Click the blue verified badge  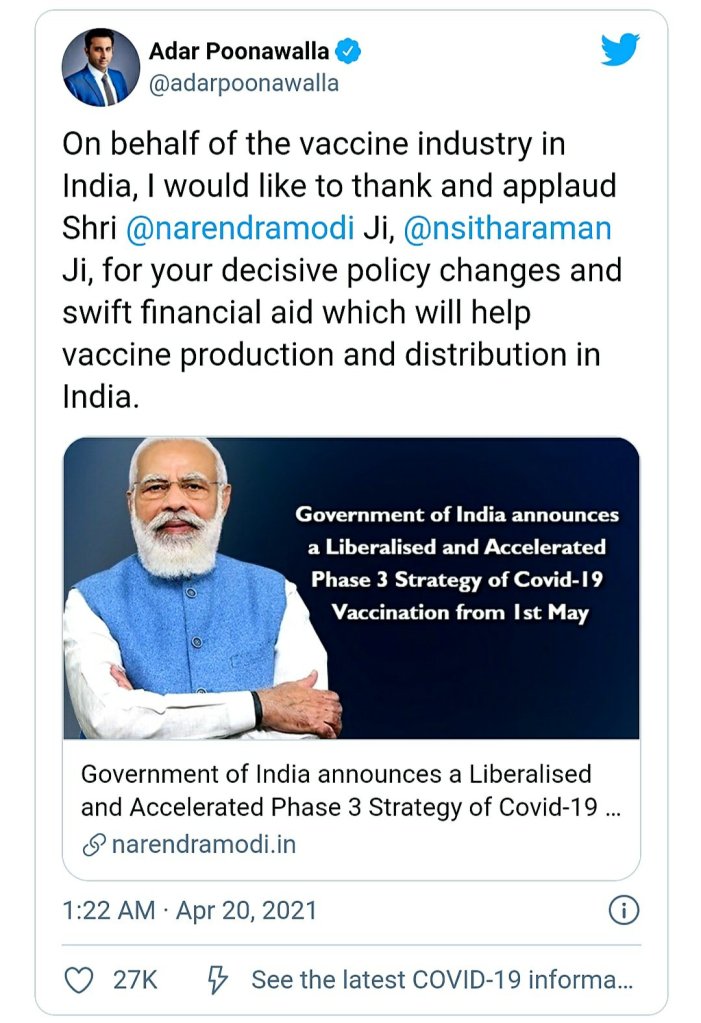point(351,51)
